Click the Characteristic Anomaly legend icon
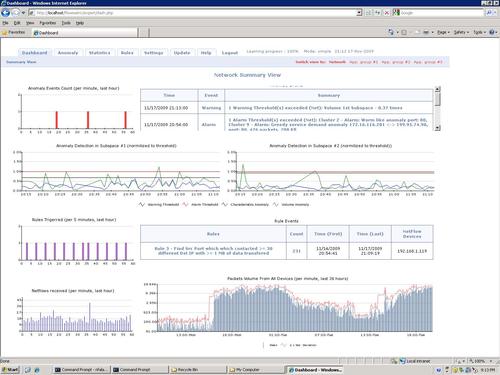500x375 pixels. 225,204
